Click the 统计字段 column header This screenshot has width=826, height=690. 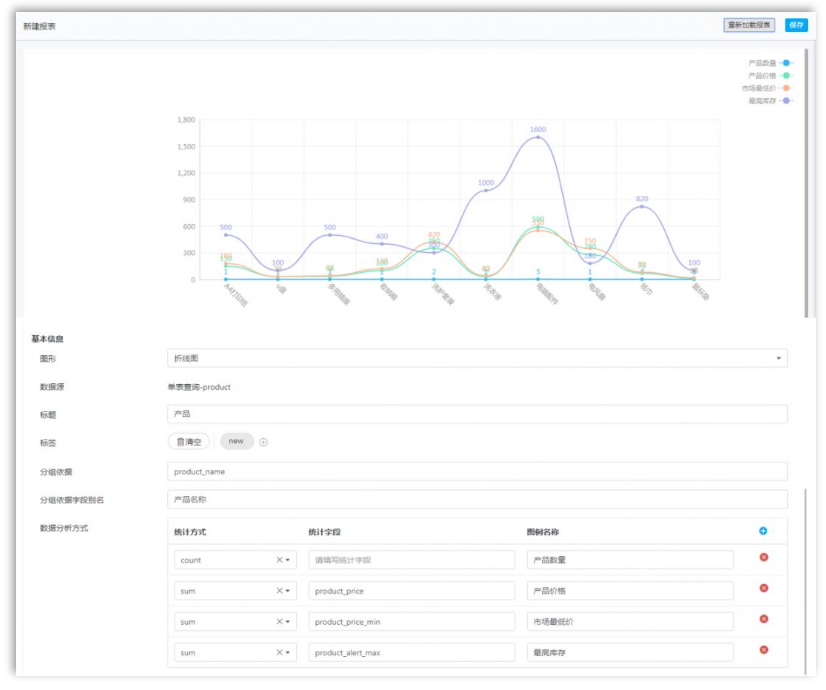click(324, 532)
